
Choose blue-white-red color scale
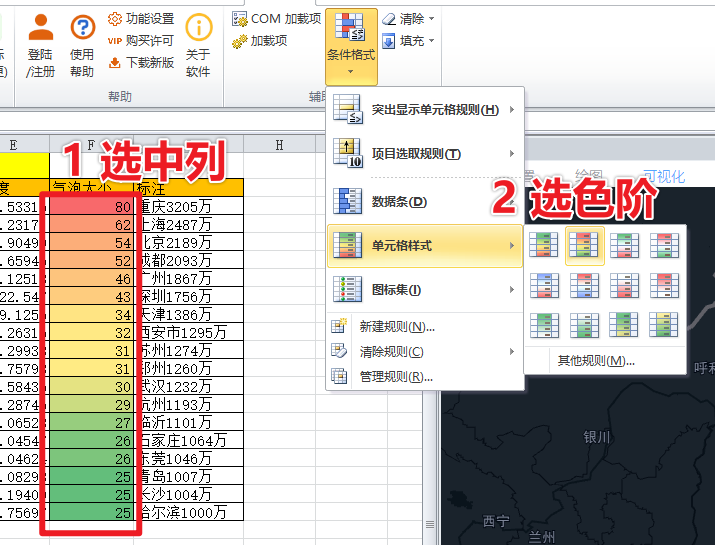[x=544, y=285]
